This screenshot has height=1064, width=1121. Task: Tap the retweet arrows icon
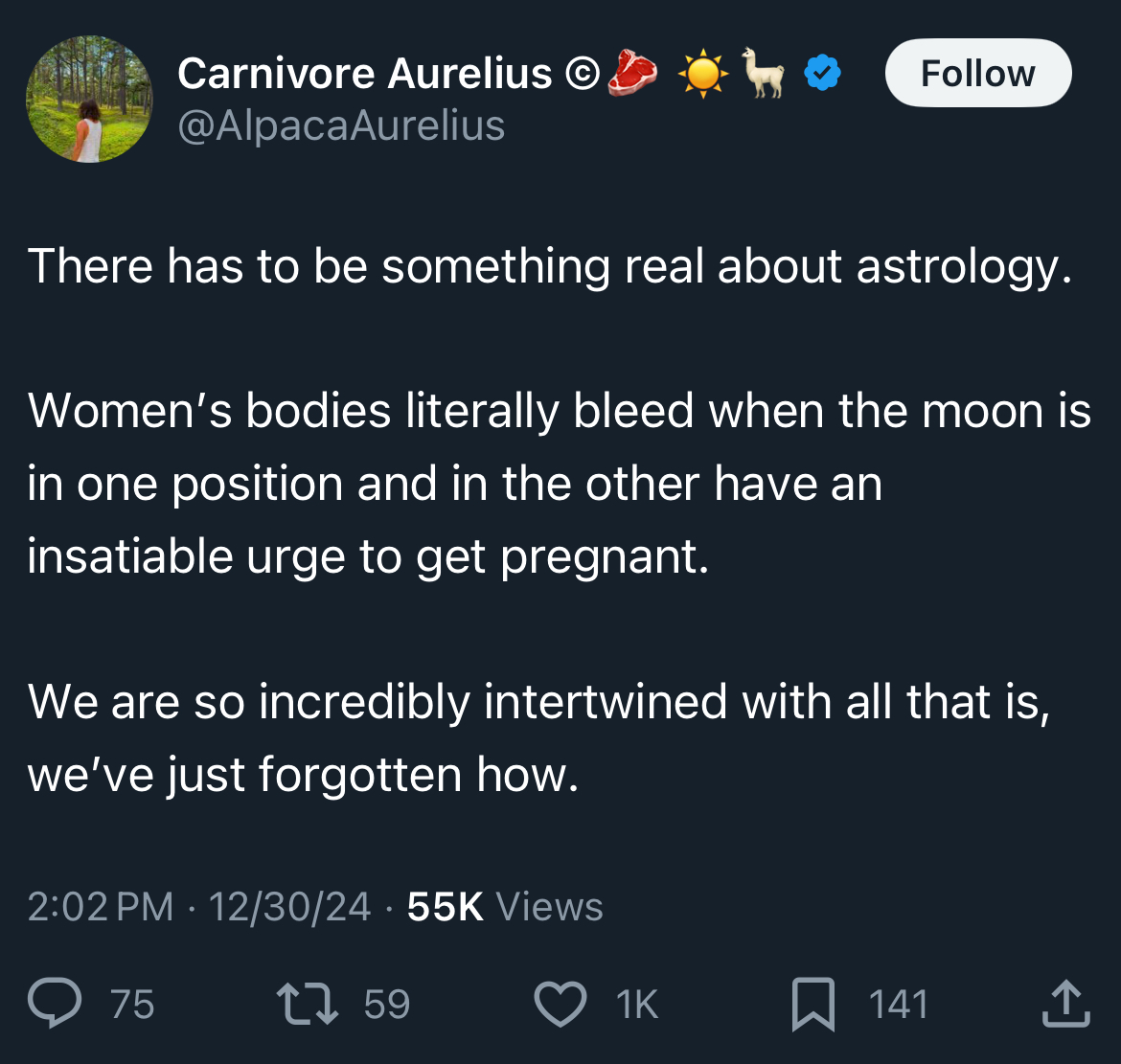[308, 1004]
